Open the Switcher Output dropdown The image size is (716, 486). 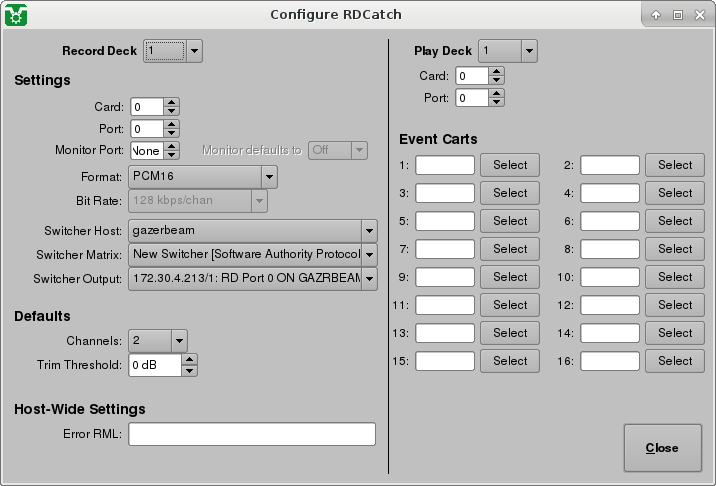pos(368,279)
